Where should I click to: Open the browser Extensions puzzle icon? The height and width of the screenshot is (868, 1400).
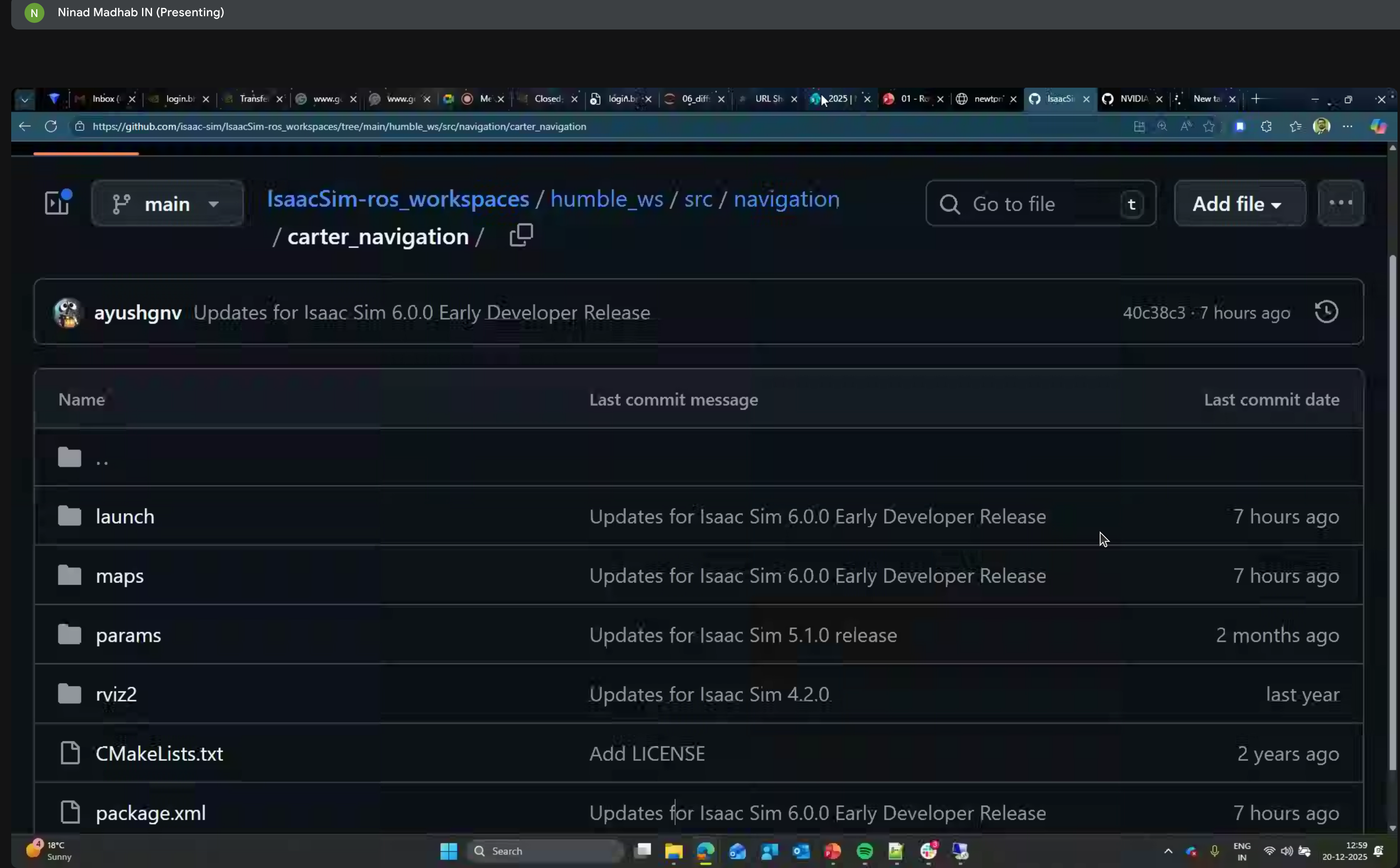tap(1266, 127)
